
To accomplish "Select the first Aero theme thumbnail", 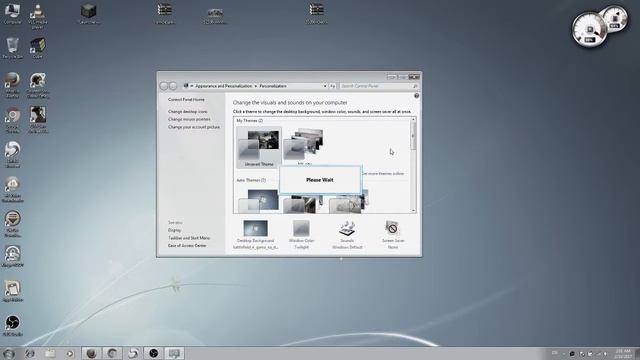I will point(259,200).
